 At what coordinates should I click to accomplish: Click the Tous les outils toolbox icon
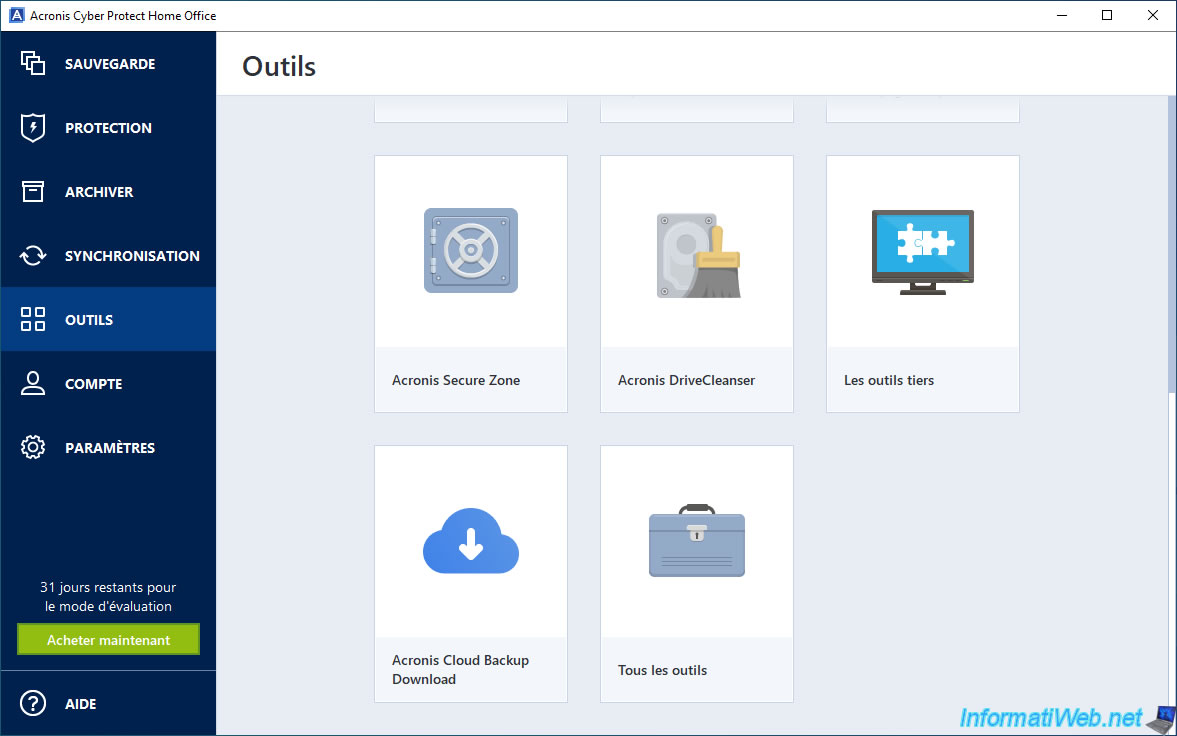[x=697, y=541]
